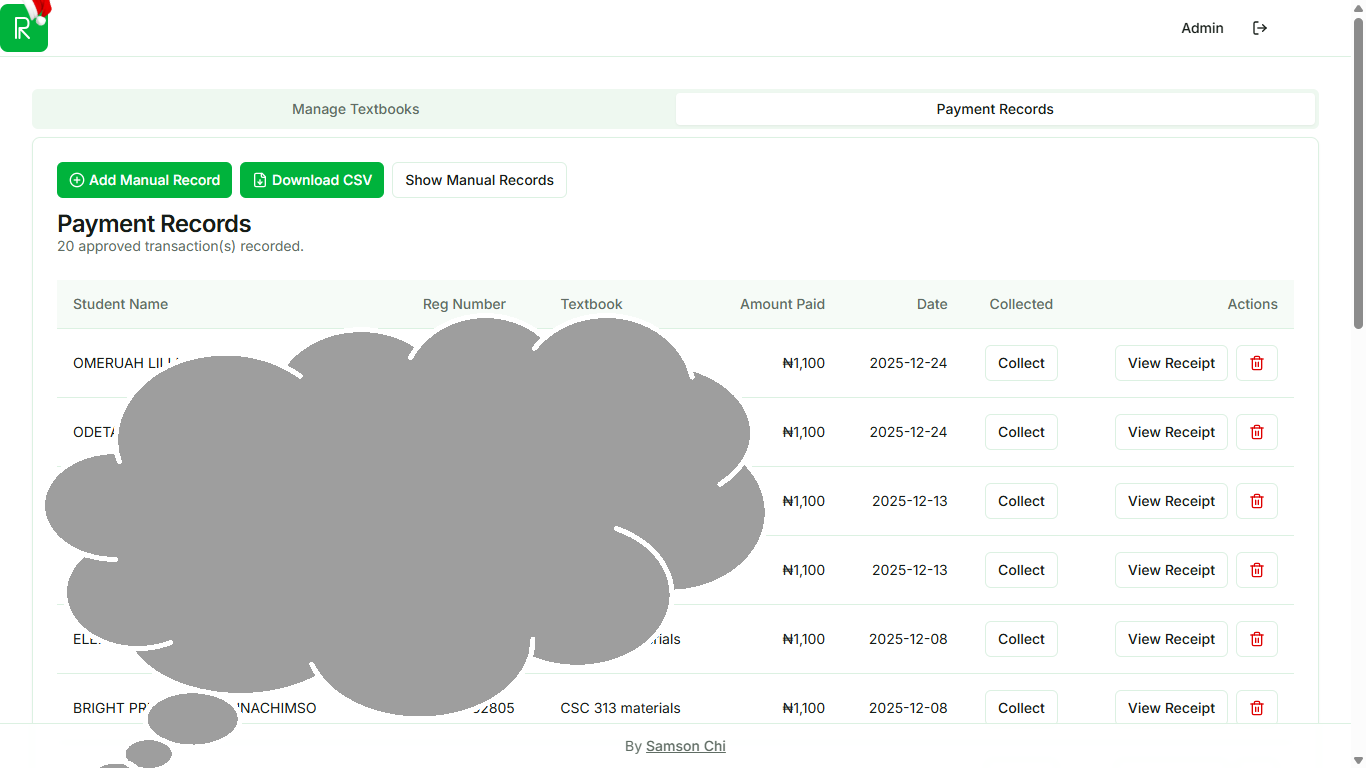Toggle Show Manual Records
Screen dimensions: 1366x768
479,180
